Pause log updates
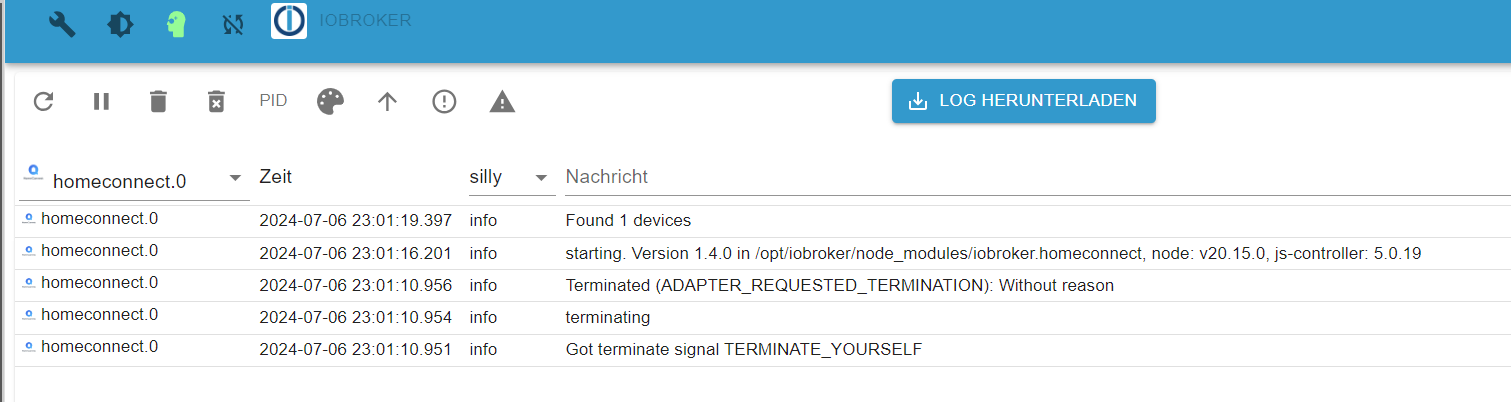The height and width of the screenshot is (402, 1511). 101,101
